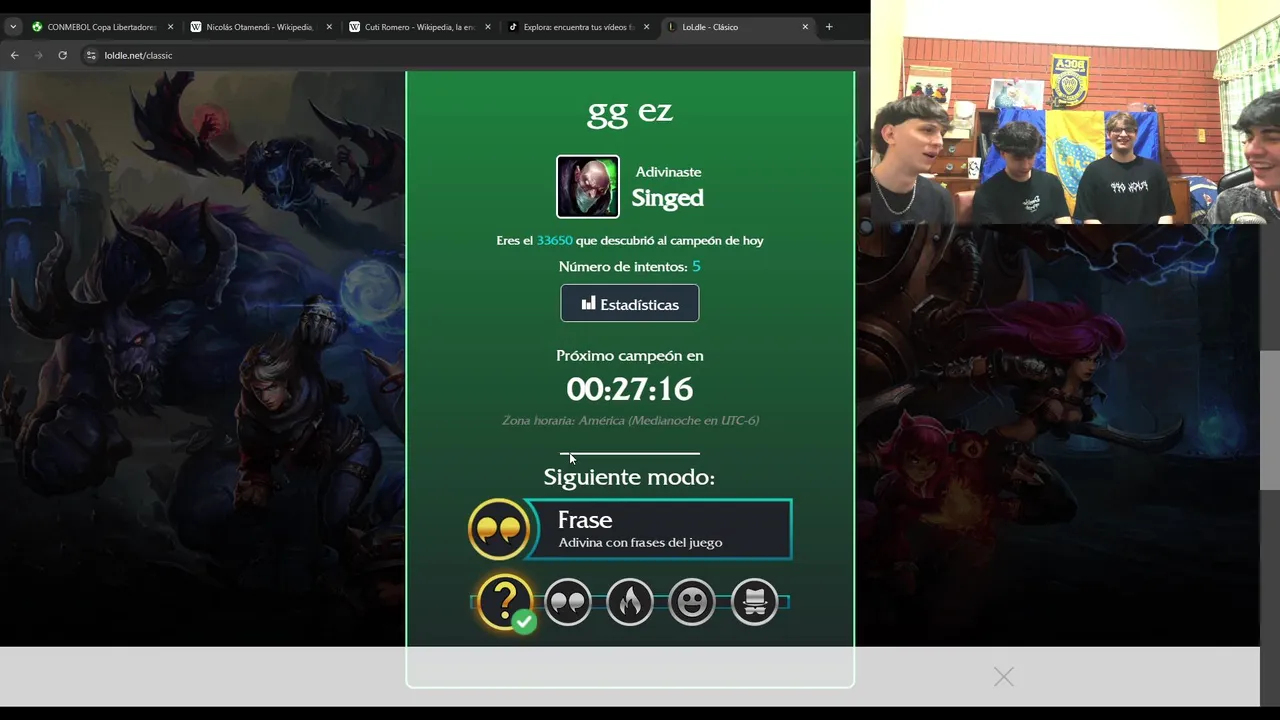This screenshot has height=720, width=1280.
Task: Close the Nicolás Otamendi tab
Action: click(329, 27)
